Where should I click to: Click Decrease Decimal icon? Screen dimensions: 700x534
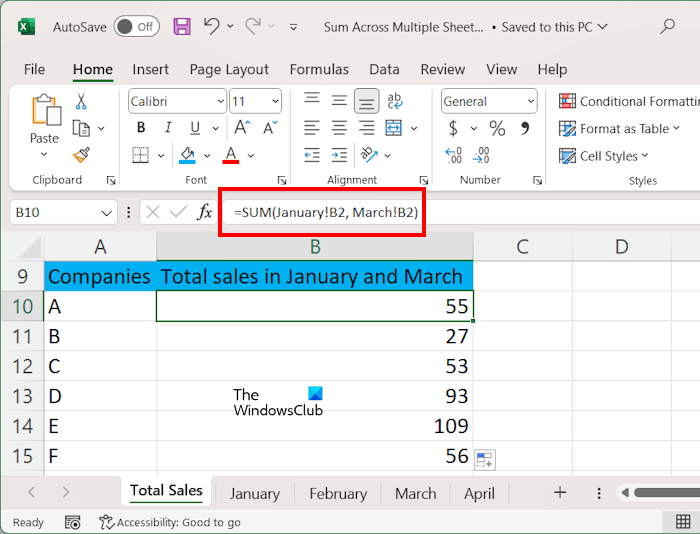(481, 155)
